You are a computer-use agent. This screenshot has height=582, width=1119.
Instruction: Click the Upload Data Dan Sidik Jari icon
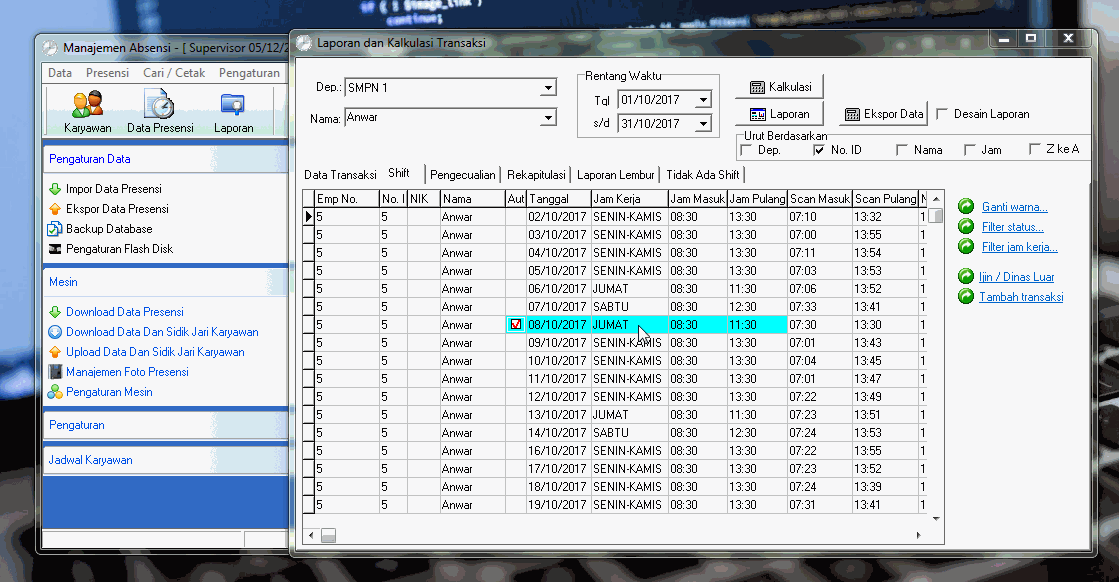(x=55, y=352)
